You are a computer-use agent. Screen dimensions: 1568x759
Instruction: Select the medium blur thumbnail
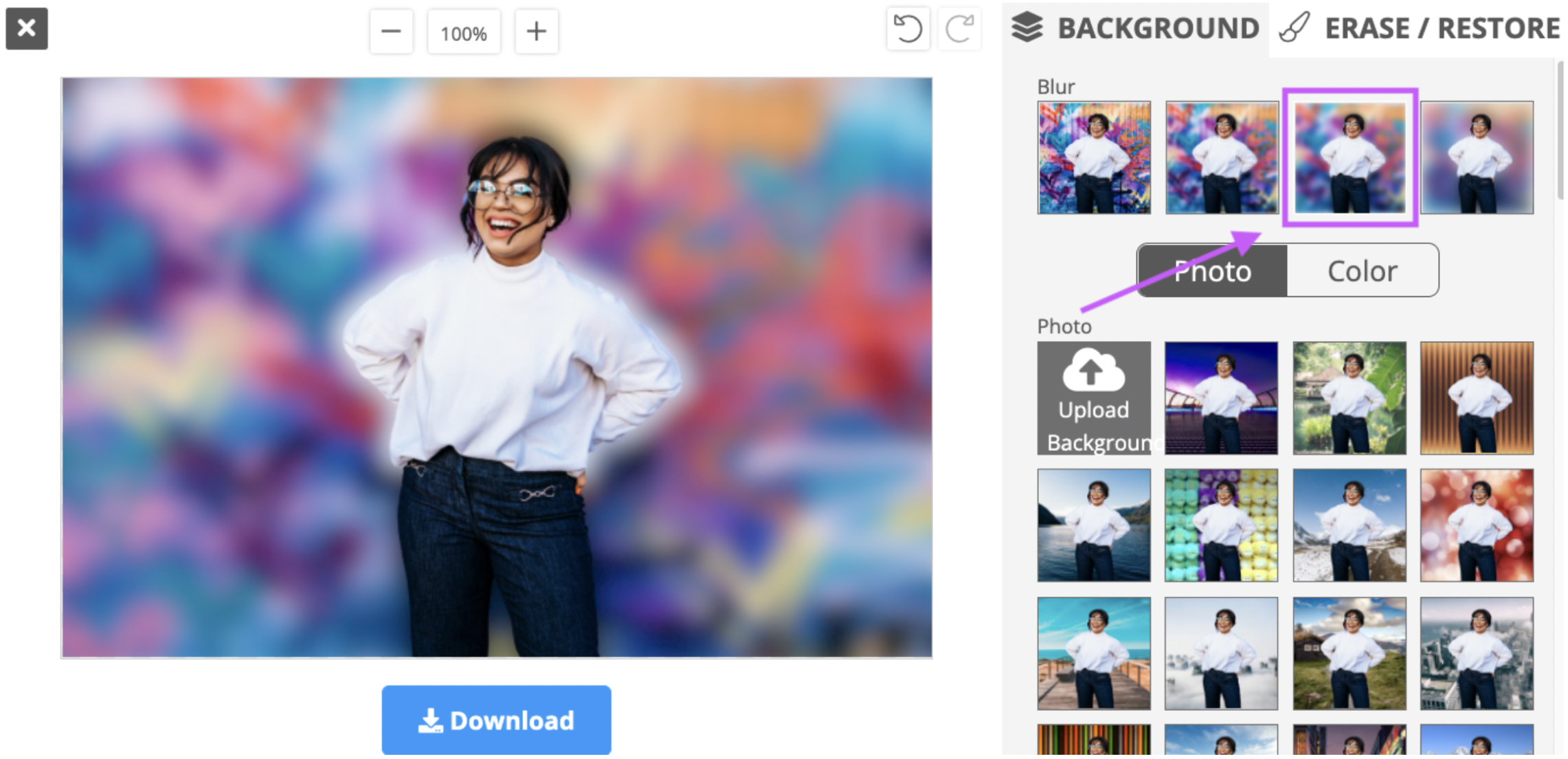1349,157
